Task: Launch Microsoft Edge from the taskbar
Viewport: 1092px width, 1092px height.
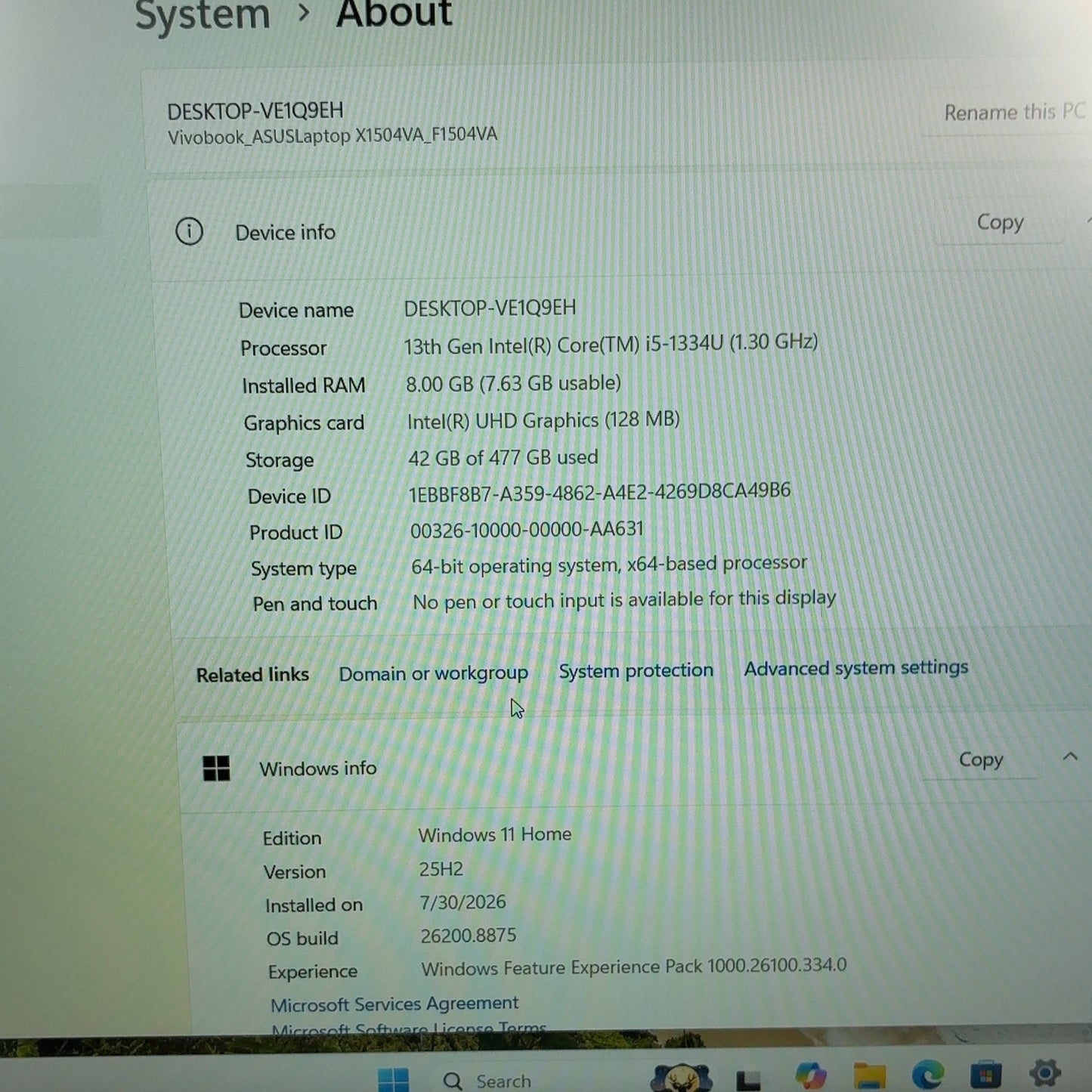Action: [x=928, y=1074]
